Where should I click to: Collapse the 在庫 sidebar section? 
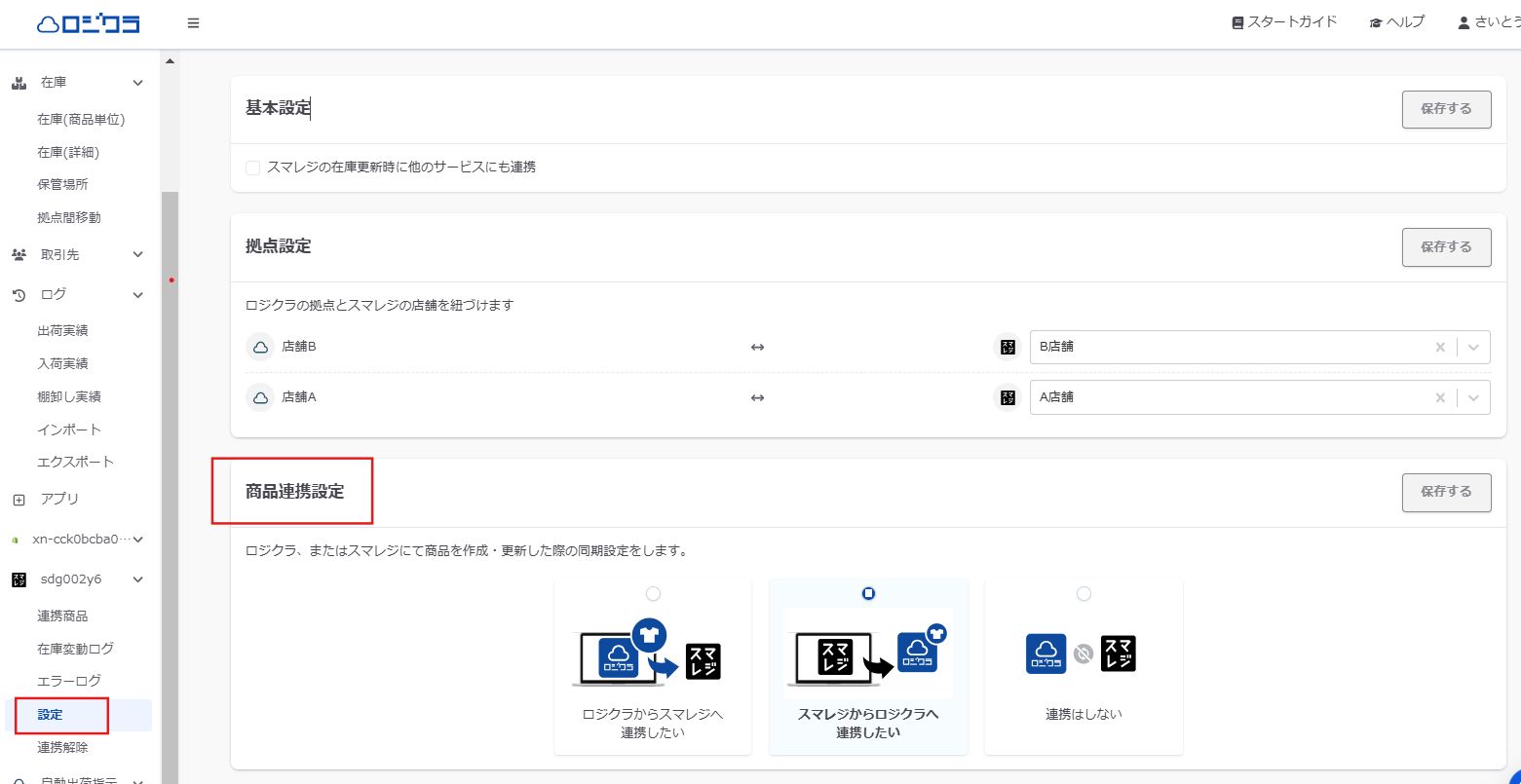(138, 84)
